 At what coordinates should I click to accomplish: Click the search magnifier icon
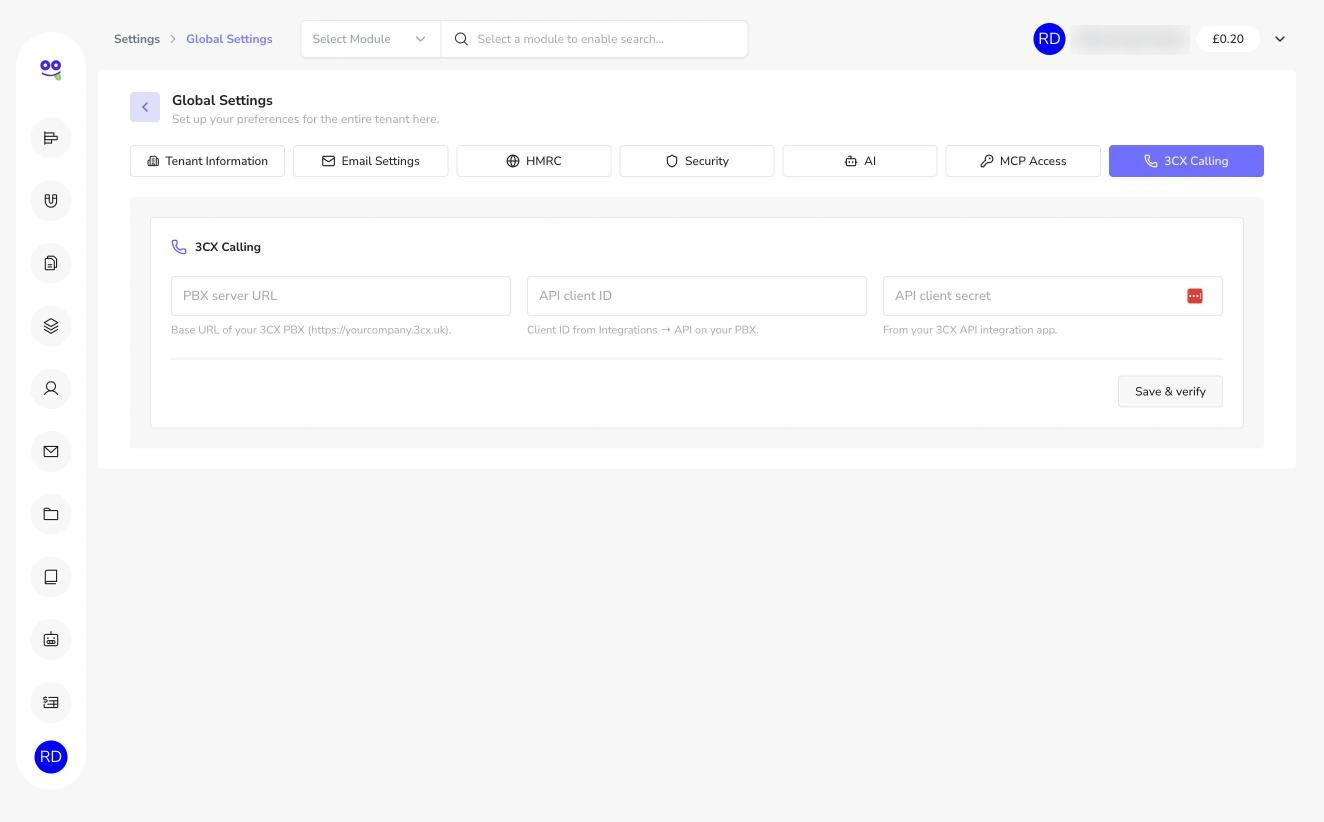[x=461, y=39]
